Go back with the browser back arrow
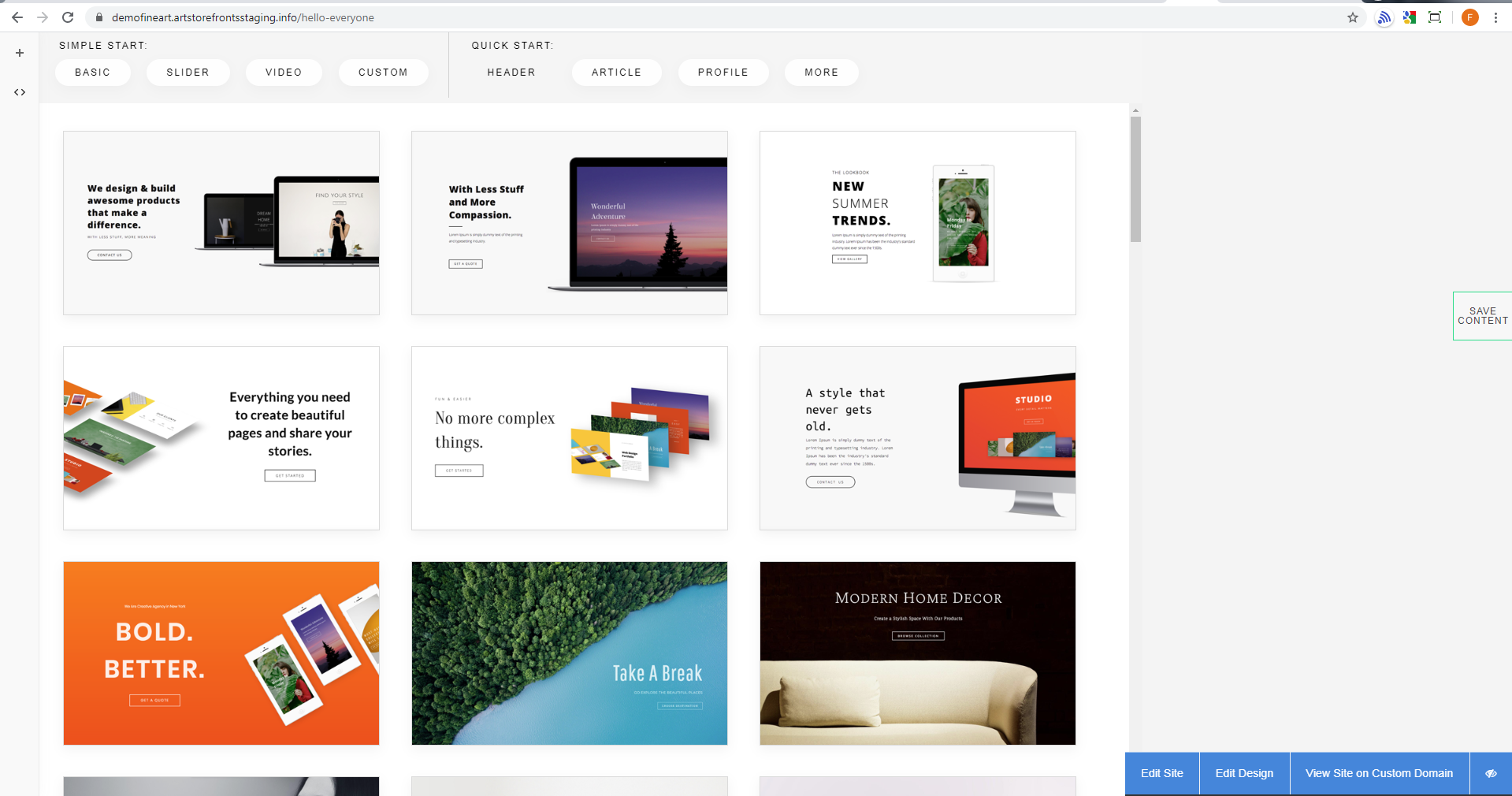The image size is (1512, 796). (x=17, y=17)
